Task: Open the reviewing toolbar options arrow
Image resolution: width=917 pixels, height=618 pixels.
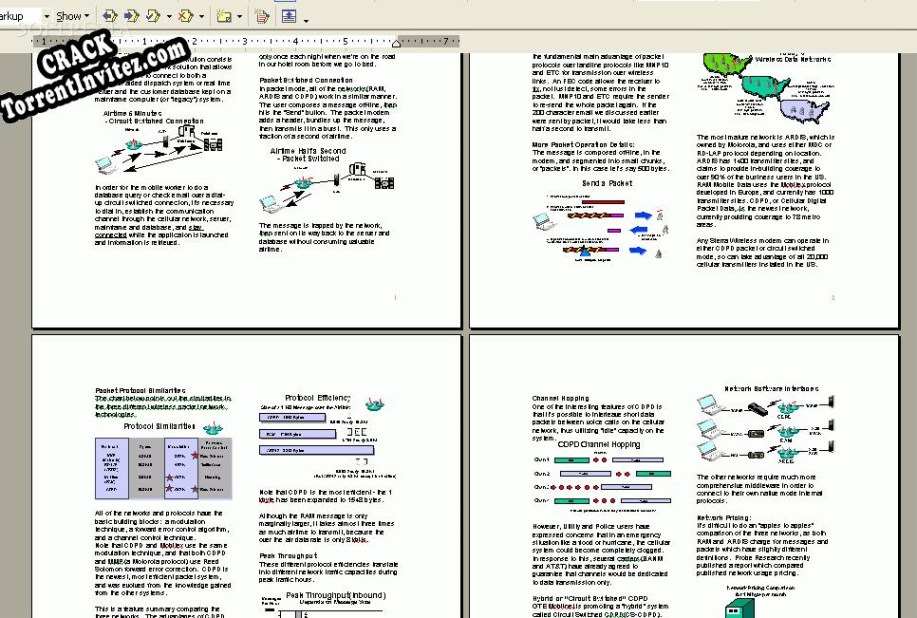Action: [306, 20]
